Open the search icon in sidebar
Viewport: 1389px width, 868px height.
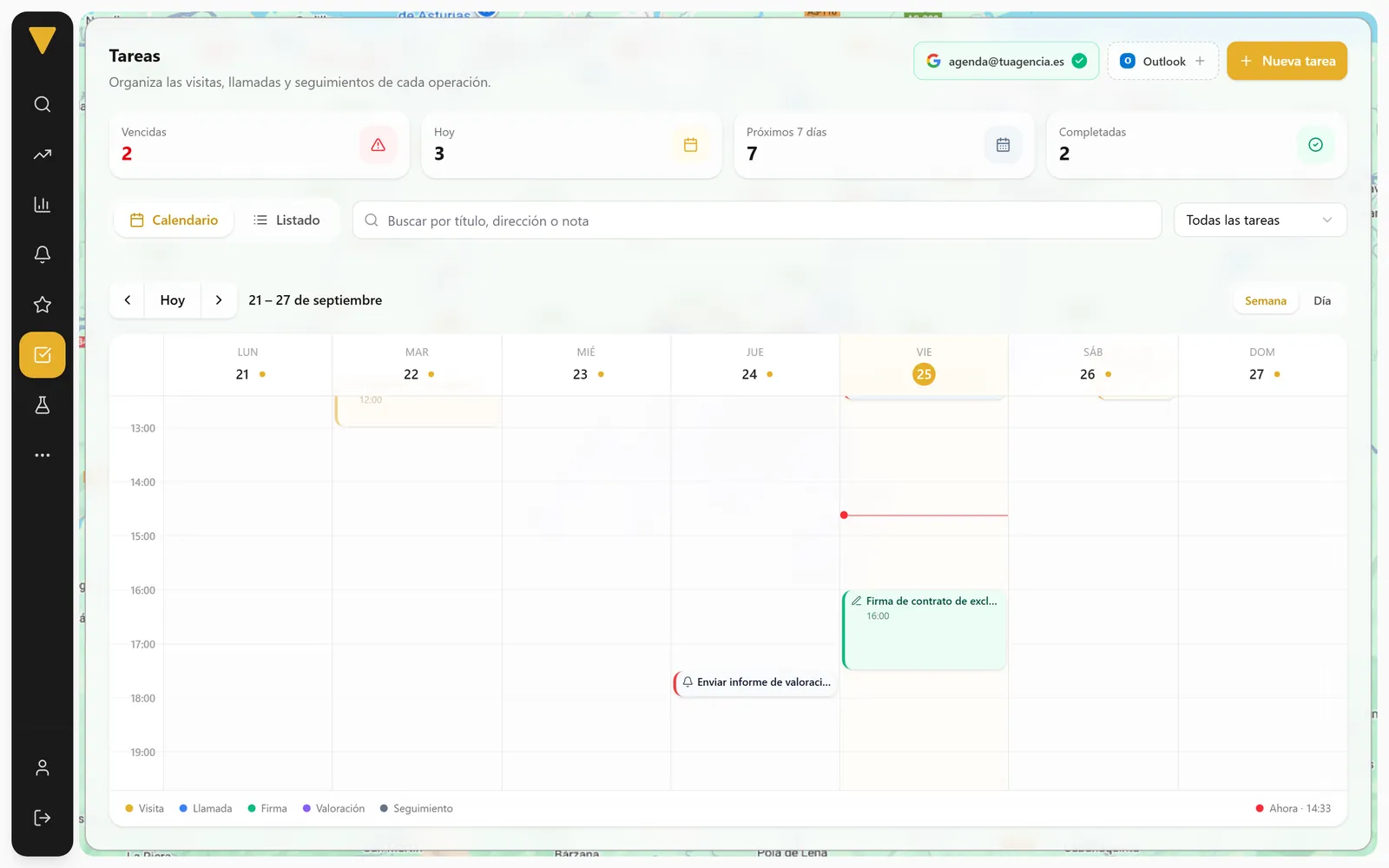click(x=43, y=104)
